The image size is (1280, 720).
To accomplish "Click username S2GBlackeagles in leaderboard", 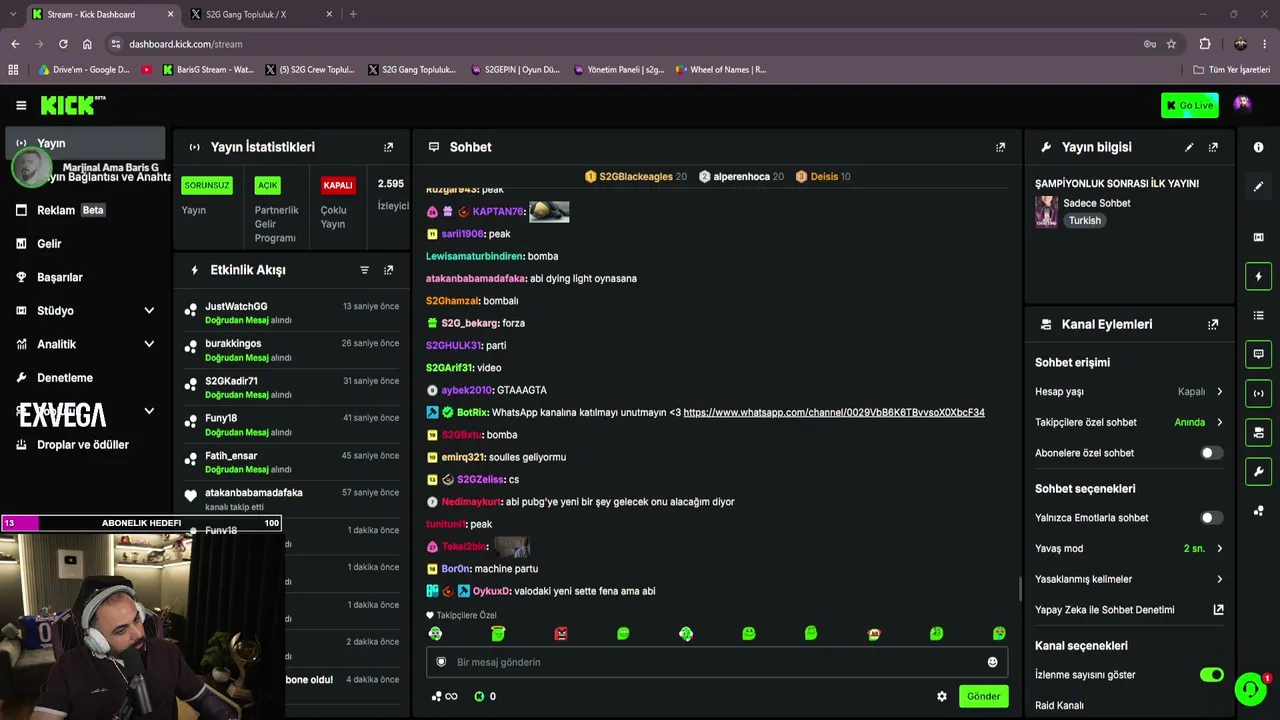I will point(636,177).
